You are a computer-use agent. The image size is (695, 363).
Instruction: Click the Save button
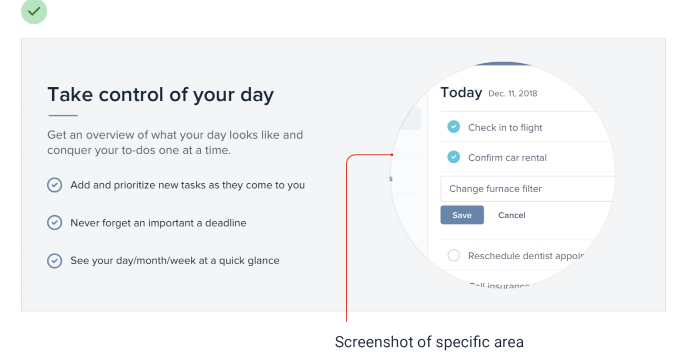(x=462, y=215)
